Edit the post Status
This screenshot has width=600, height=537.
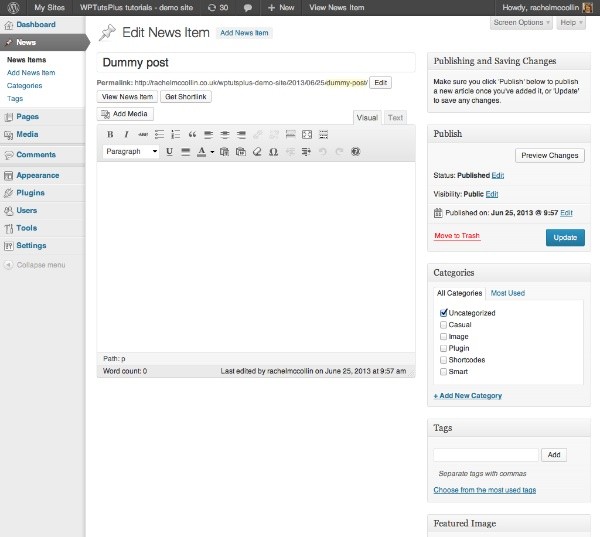coord(497,175)
